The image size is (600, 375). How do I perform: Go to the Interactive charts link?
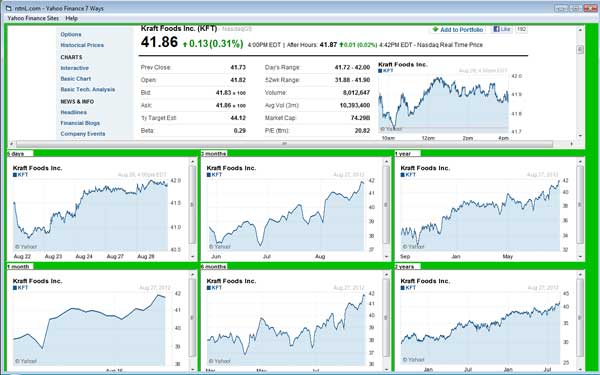75,68
